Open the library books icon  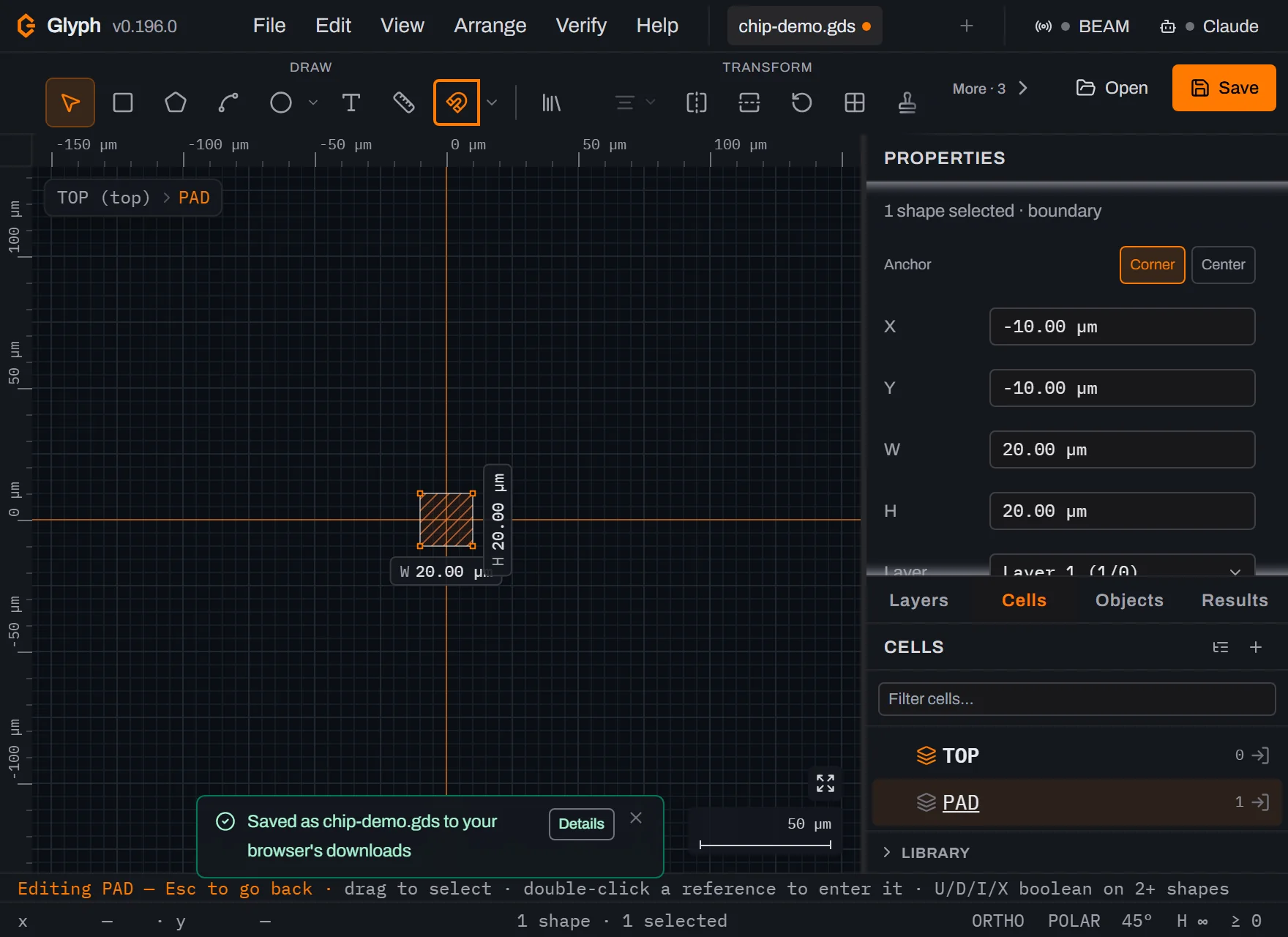coord(551,102)
